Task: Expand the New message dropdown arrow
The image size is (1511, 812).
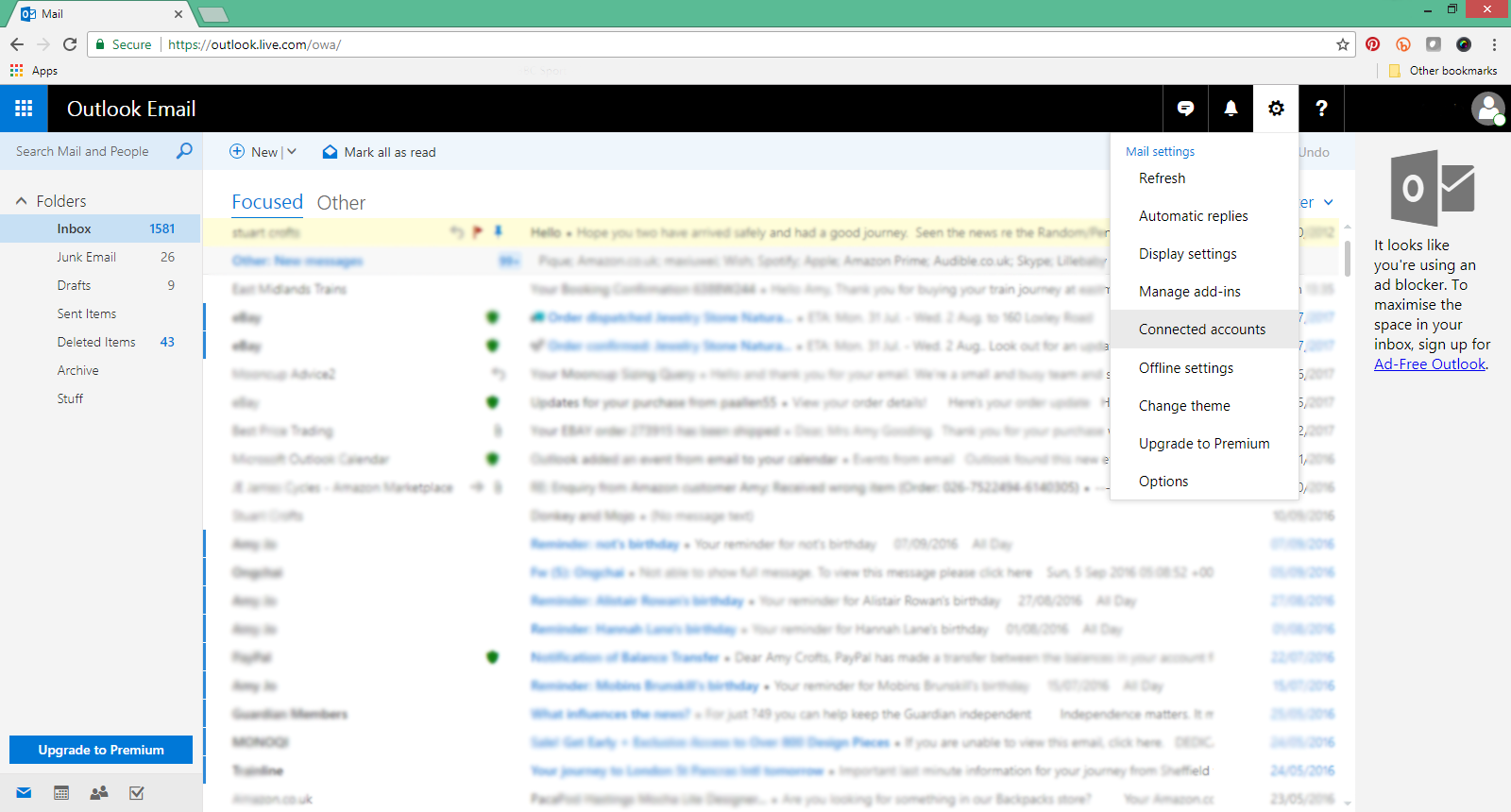Action: click(292, 152)
